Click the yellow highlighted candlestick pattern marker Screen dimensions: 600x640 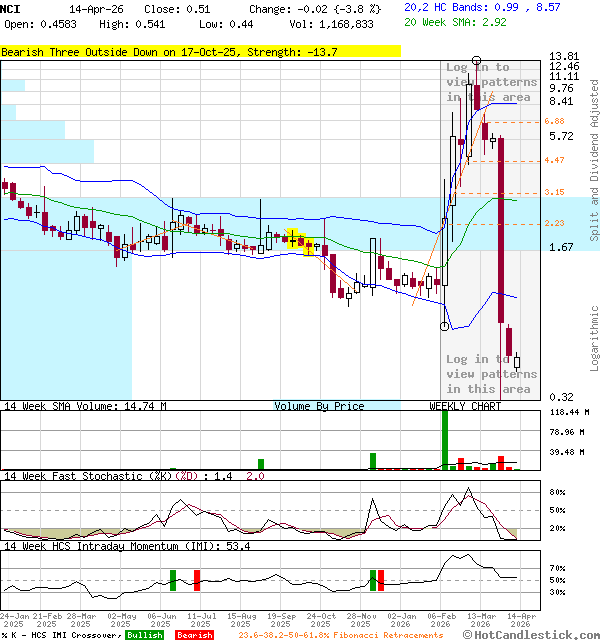[293, 238]
